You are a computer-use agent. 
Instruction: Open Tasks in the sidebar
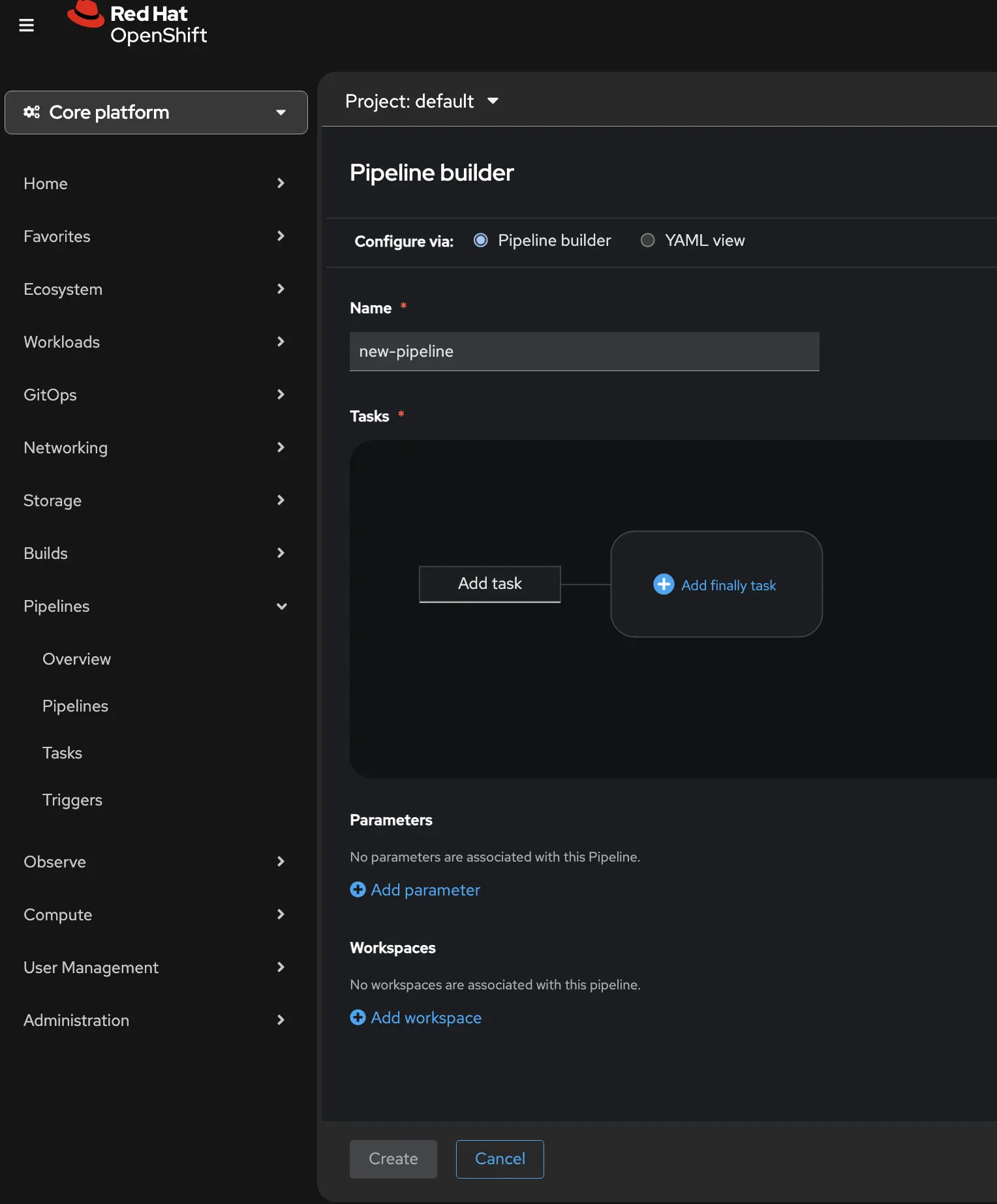point(62,753)
